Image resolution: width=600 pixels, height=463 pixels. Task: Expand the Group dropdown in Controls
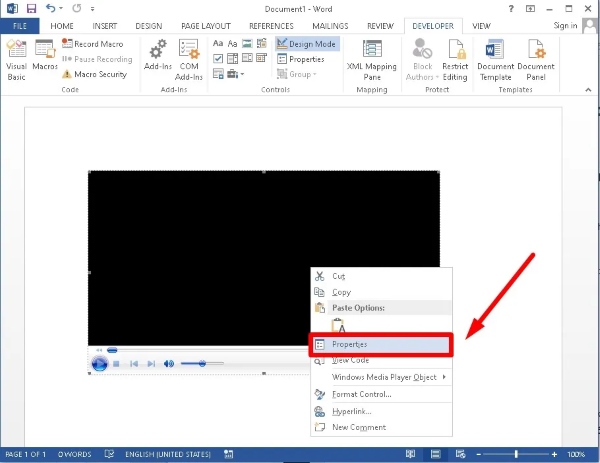pos(300,74)
